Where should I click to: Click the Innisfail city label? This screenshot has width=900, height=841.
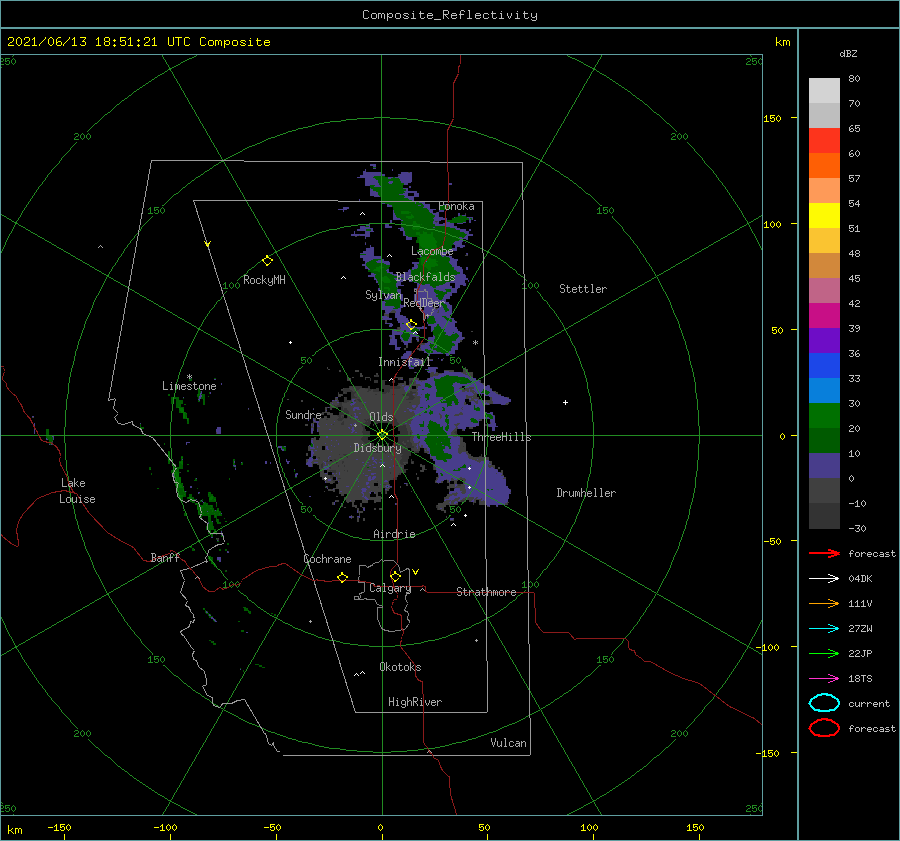[x=404, y=362]
